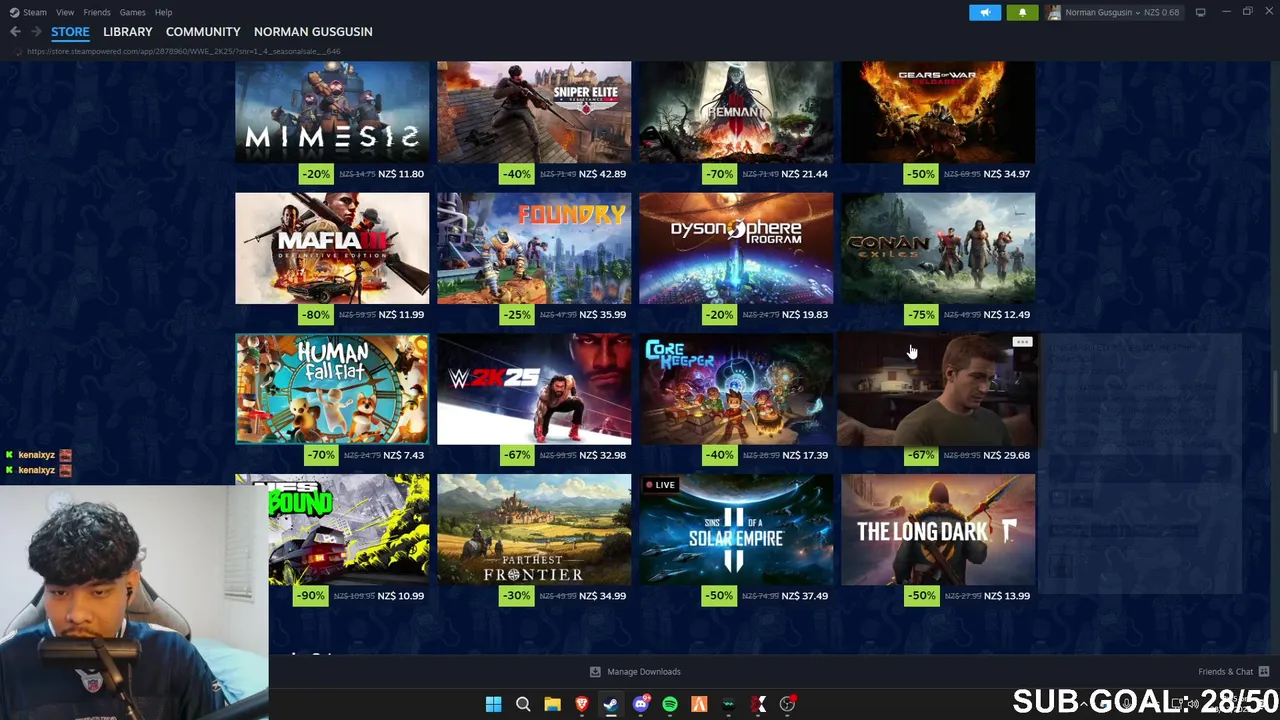Click the NZ$ 34.99 Farthest Frontier price
The height and width of the screenshot is (720, 1280).
(x=602, y=596)
